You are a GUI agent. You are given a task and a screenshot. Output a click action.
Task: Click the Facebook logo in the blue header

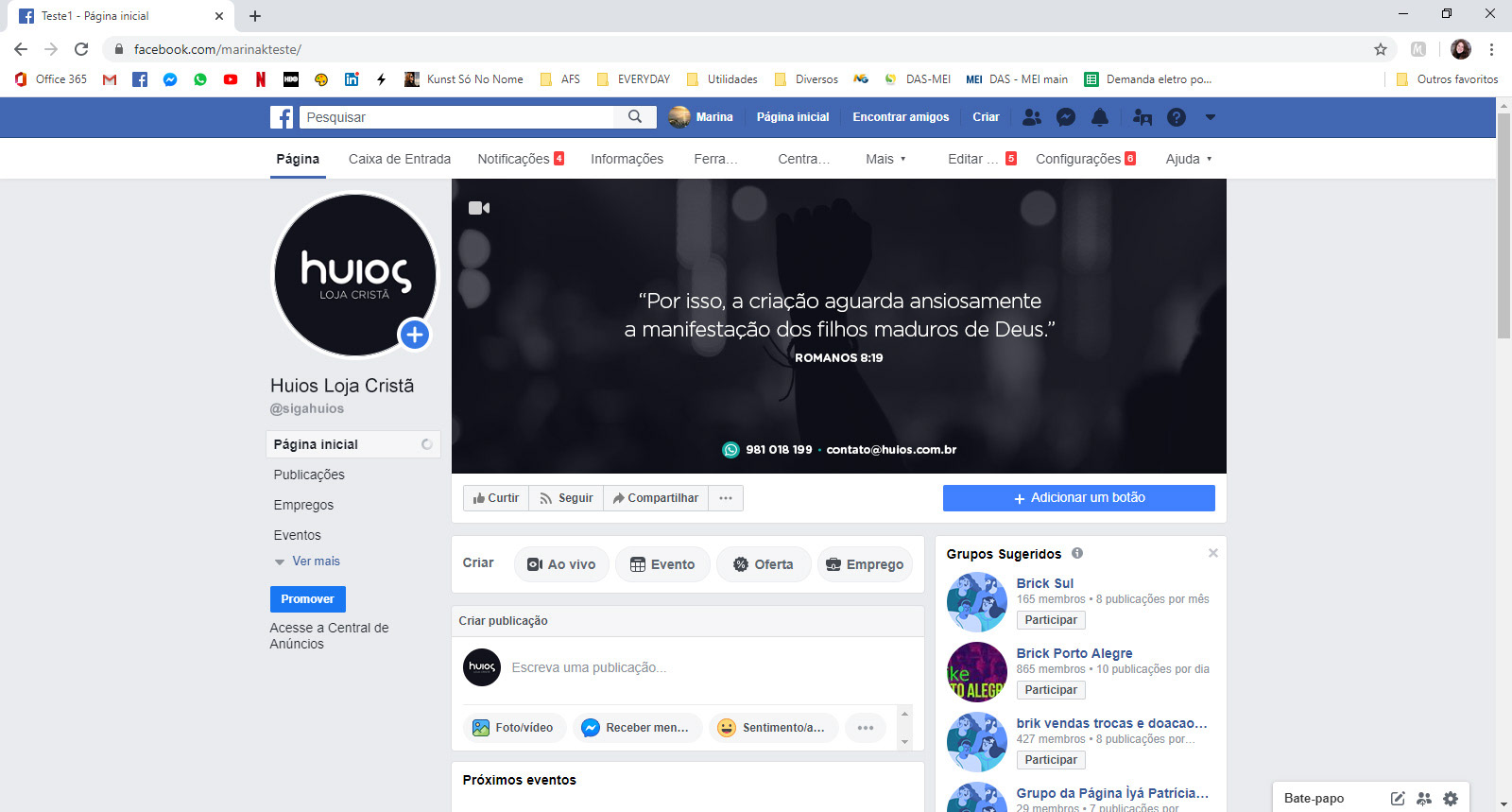[x=282, y=117]
